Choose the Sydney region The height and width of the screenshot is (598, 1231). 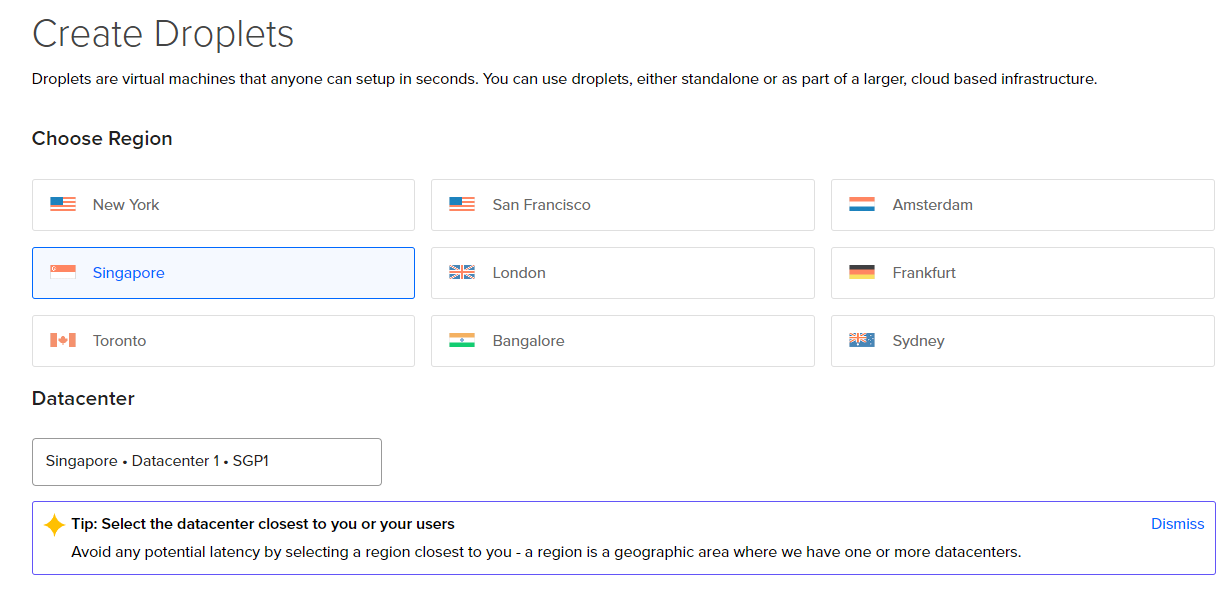1023,341
